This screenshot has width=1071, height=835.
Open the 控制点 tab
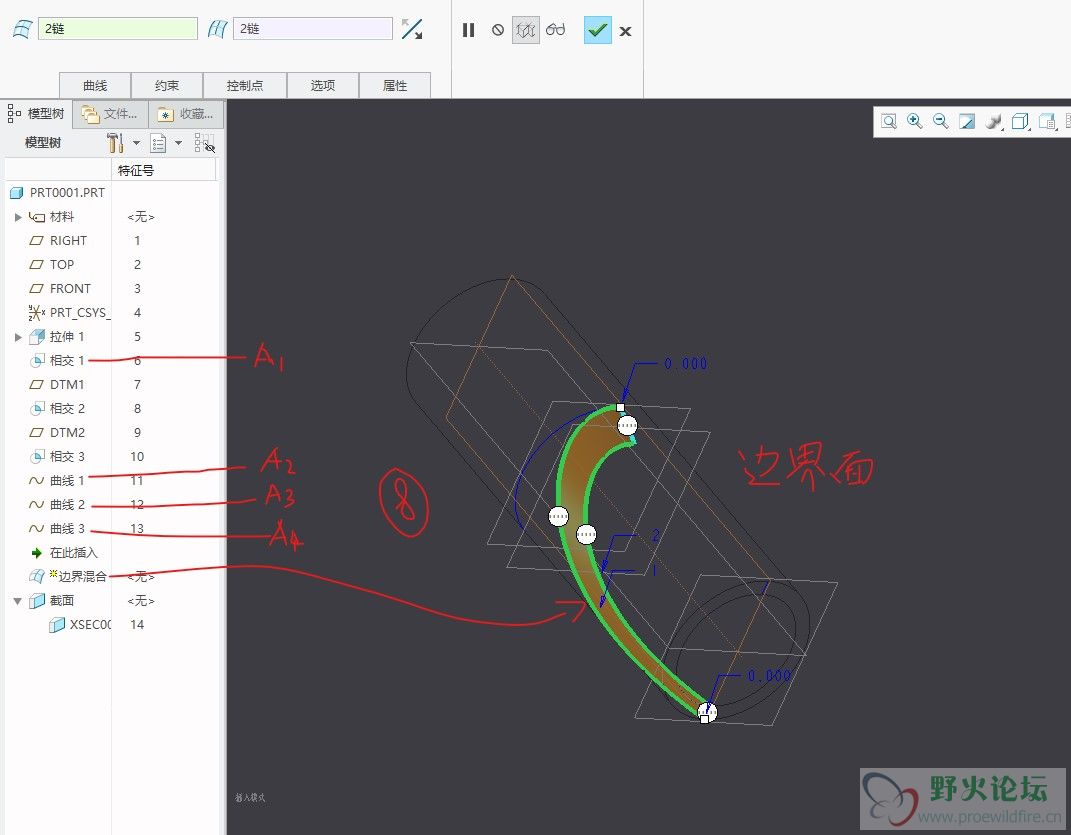click(245, 85)
